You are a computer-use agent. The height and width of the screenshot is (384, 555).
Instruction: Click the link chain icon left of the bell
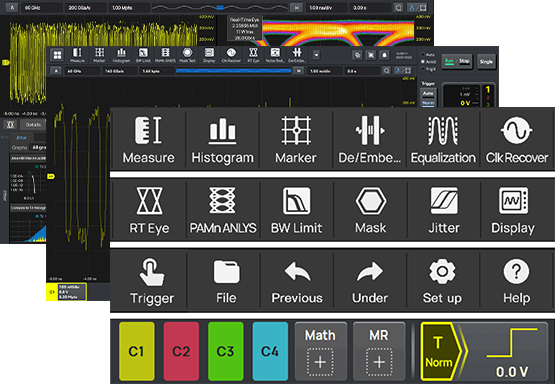357,55
